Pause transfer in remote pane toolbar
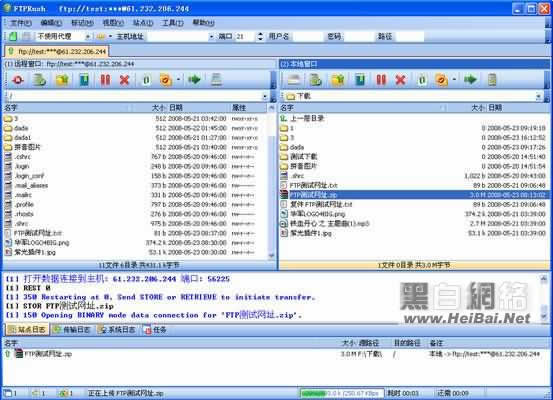Image resolution: width=553 pixels, height=400 pixels. pos(105,80)
